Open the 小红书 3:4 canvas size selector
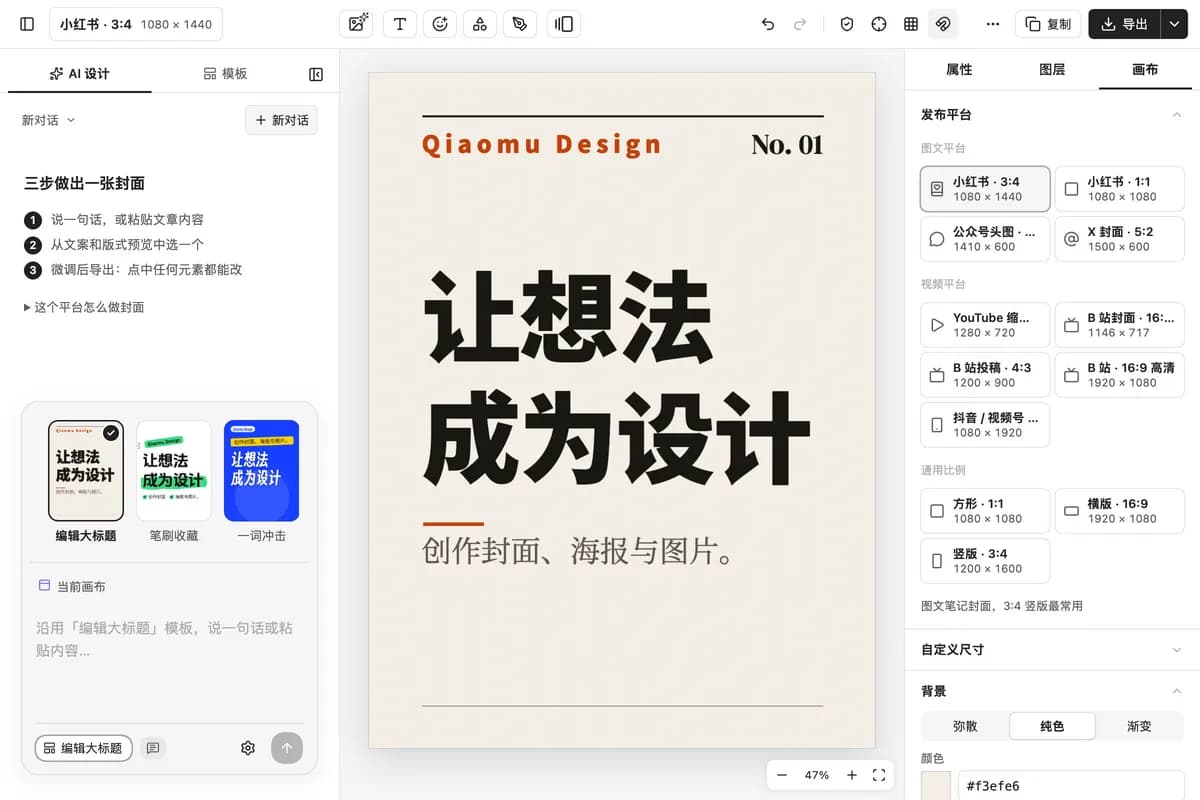 coord(136,24)
